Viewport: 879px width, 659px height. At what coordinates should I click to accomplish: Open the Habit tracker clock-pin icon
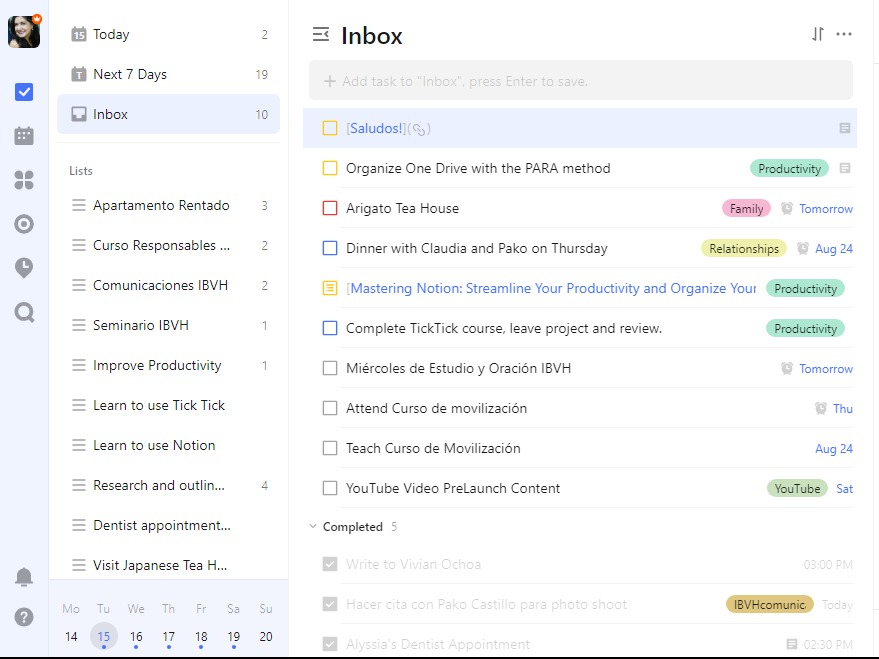tap(24, 268)
